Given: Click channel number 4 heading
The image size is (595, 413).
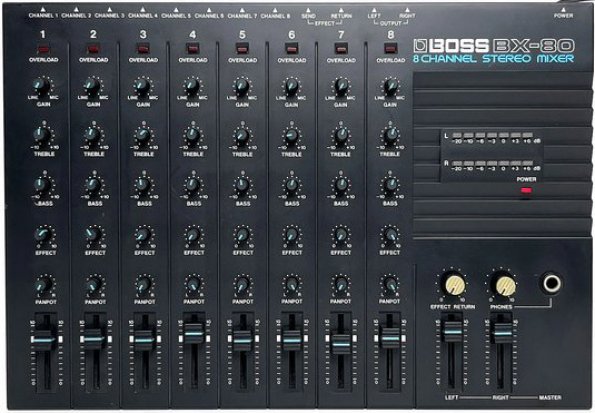Looking at the screenshot, I should click(192, 35).
